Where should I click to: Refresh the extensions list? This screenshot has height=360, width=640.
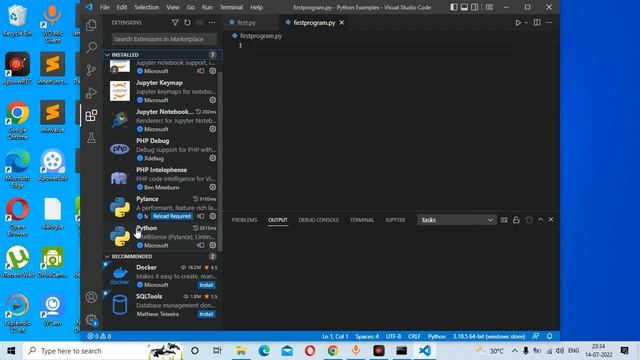(187, 23)
